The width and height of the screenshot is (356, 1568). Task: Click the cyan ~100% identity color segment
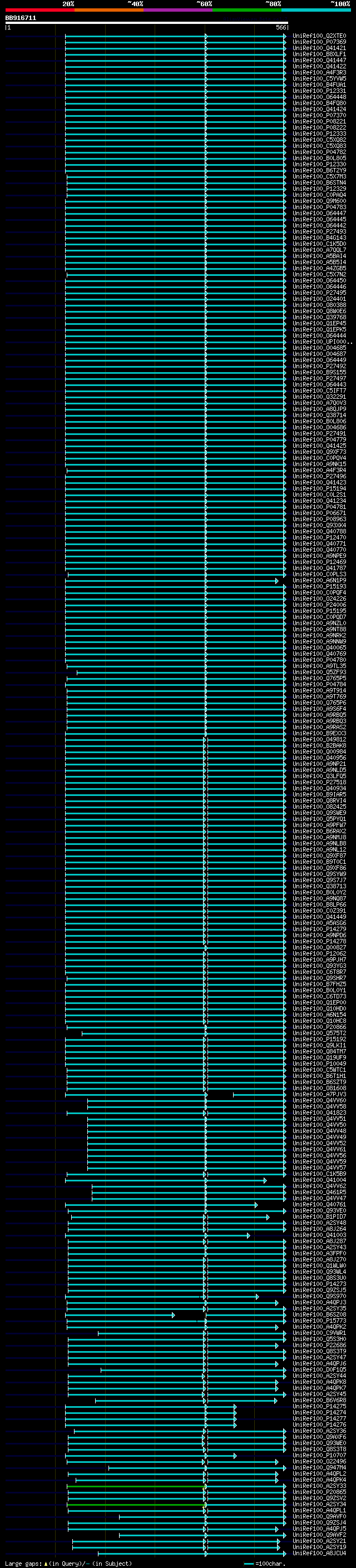click(x=316, y=10)
